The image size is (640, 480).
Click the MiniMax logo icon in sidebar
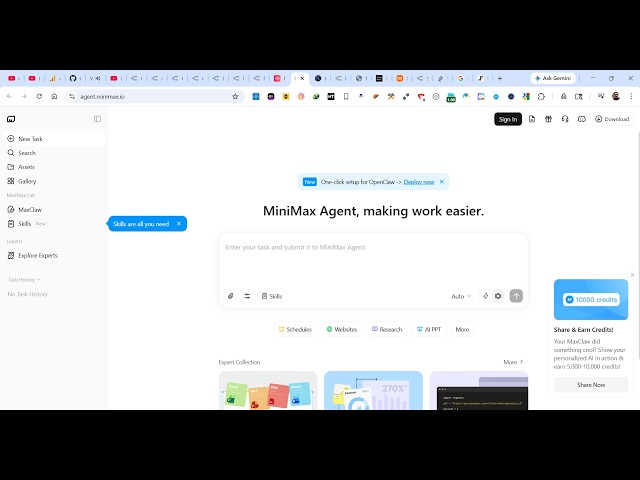tap(11, 119)
